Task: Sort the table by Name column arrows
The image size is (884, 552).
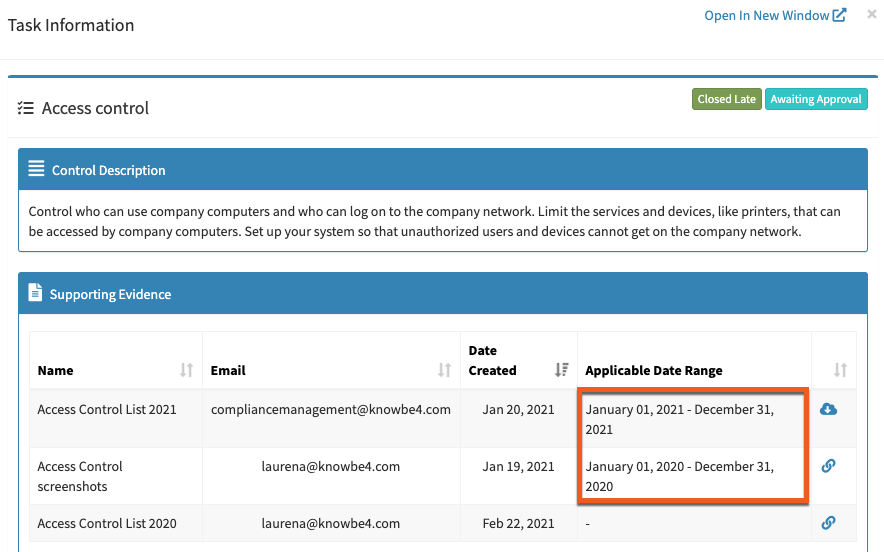Action: (x=186, y=370)
